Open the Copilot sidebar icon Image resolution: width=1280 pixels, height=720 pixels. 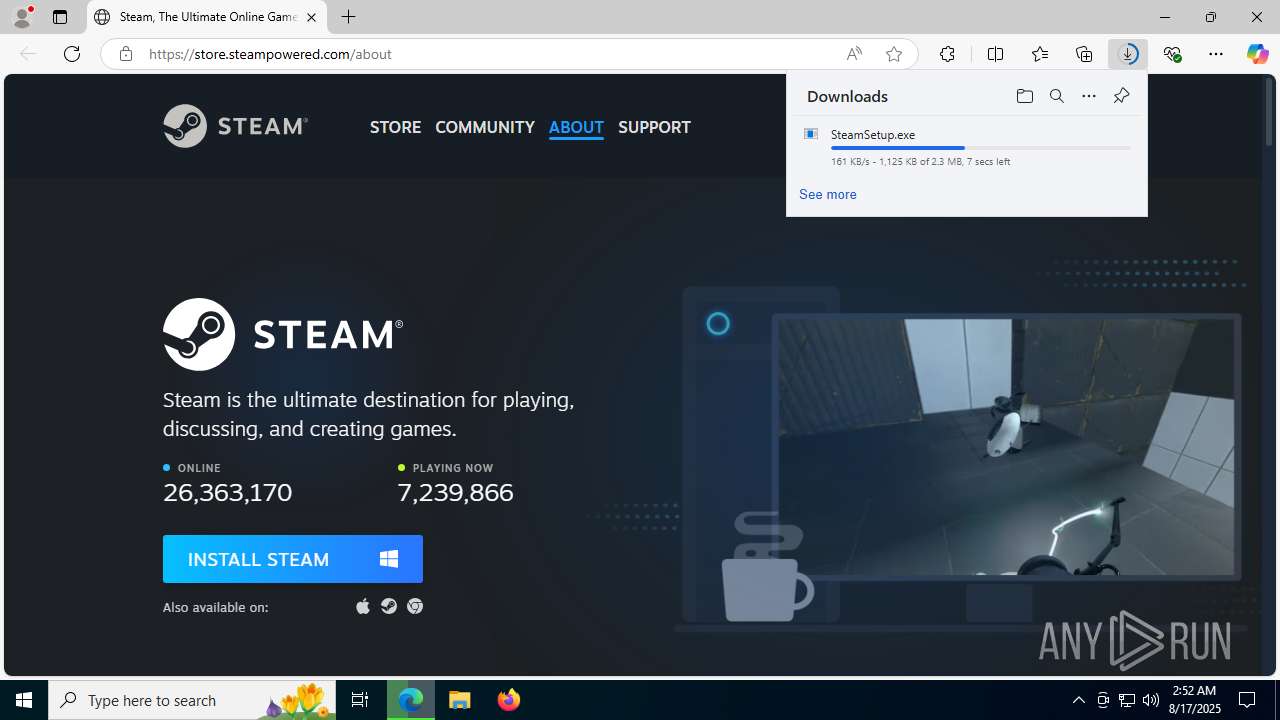click(1258, 54)
